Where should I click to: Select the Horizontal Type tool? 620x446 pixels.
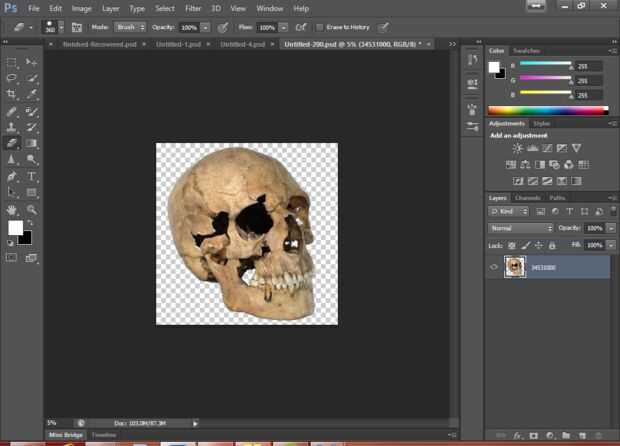32,176
